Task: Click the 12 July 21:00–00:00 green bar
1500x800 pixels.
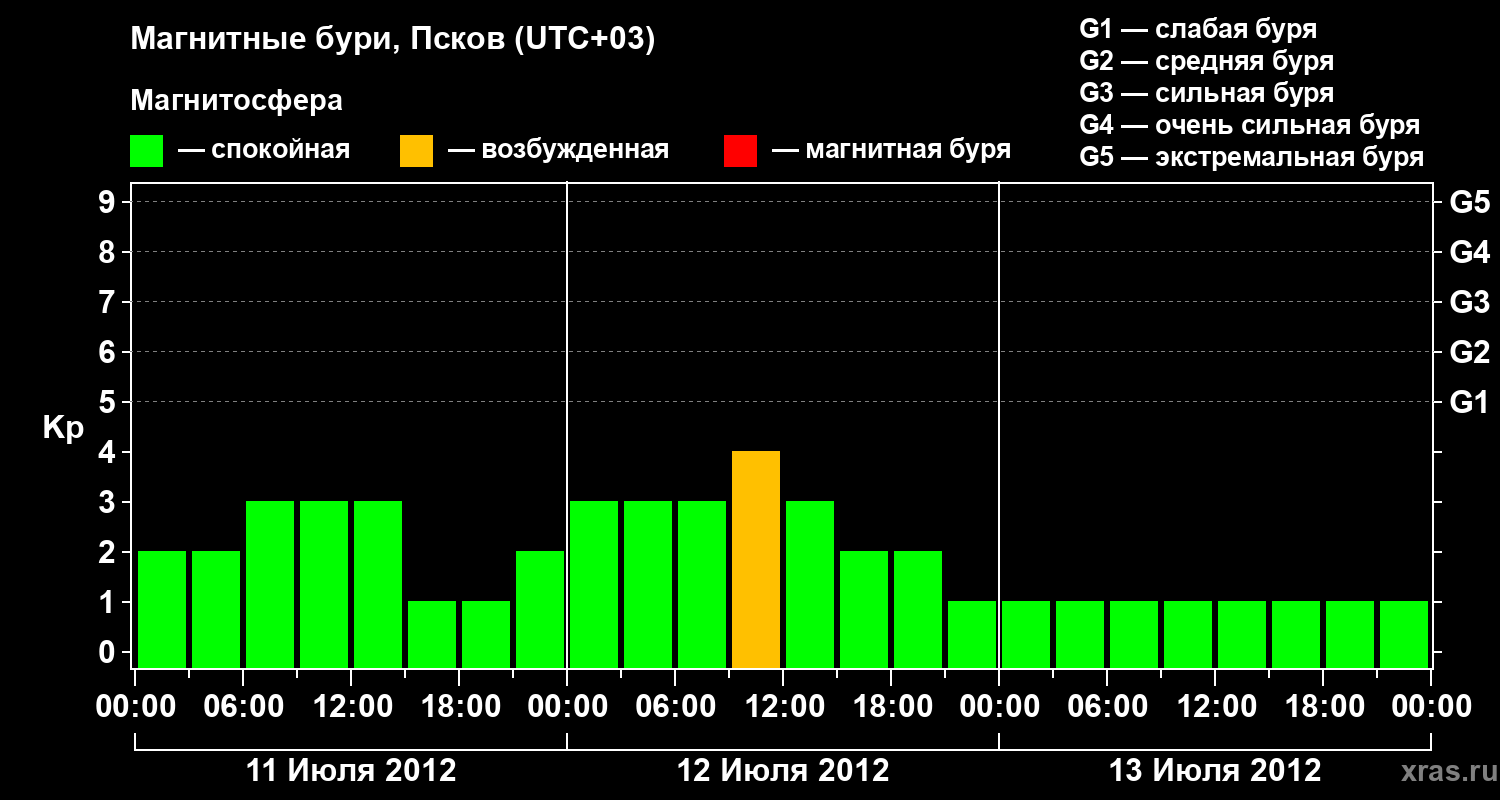Action: click(x=972, y=635)
